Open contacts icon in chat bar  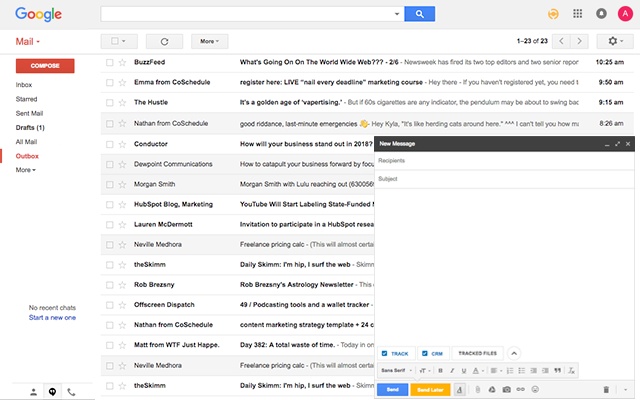tap(33, 392)
